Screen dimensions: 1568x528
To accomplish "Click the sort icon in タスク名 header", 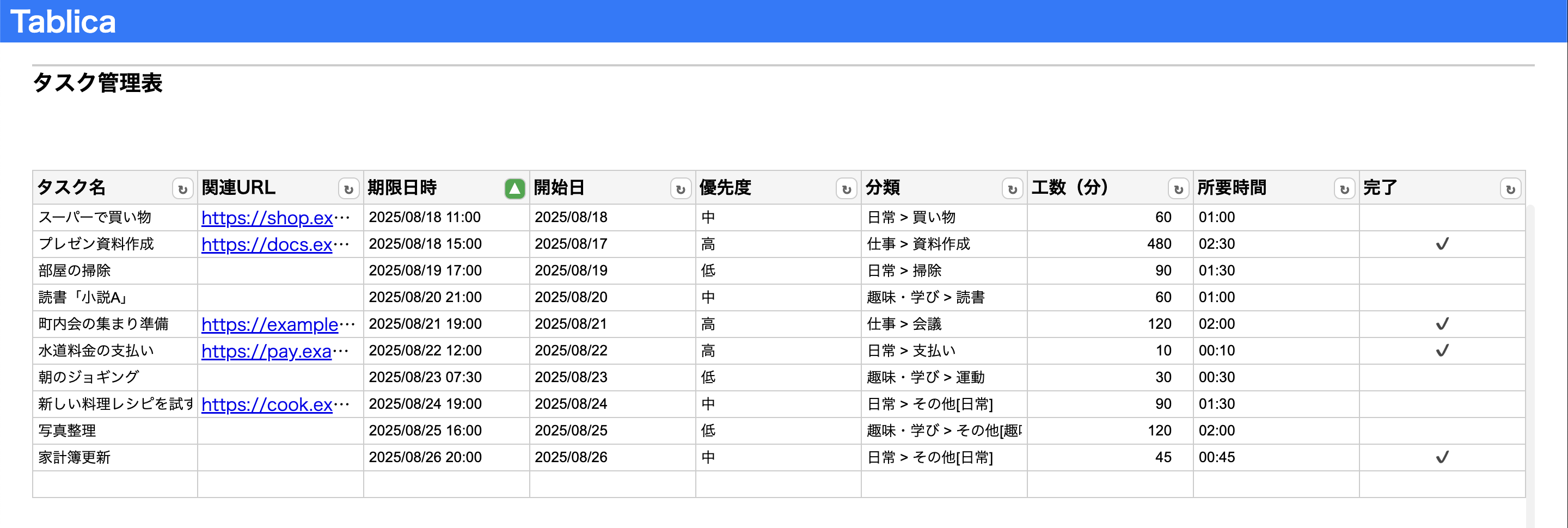I will pyautogui.click(x=182, y=189).
